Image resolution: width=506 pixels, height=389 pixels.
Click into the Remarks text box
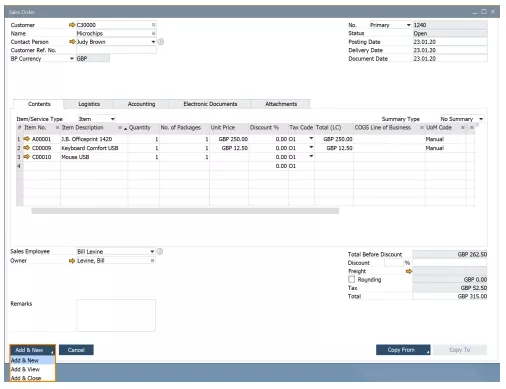[116, 315]
